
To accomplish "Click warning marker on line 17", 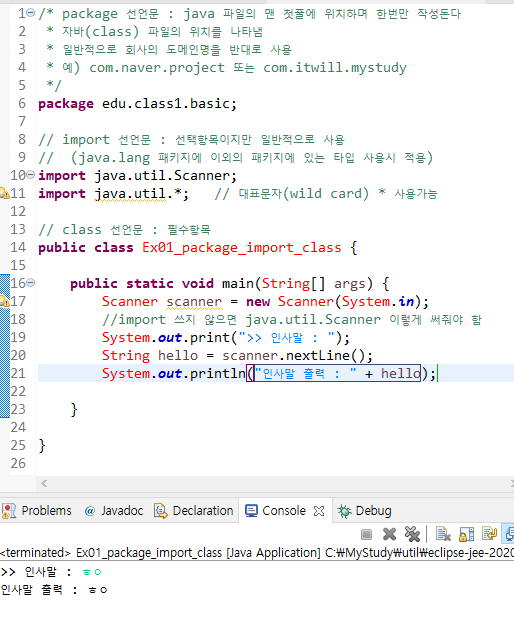I will pos(4,301).
